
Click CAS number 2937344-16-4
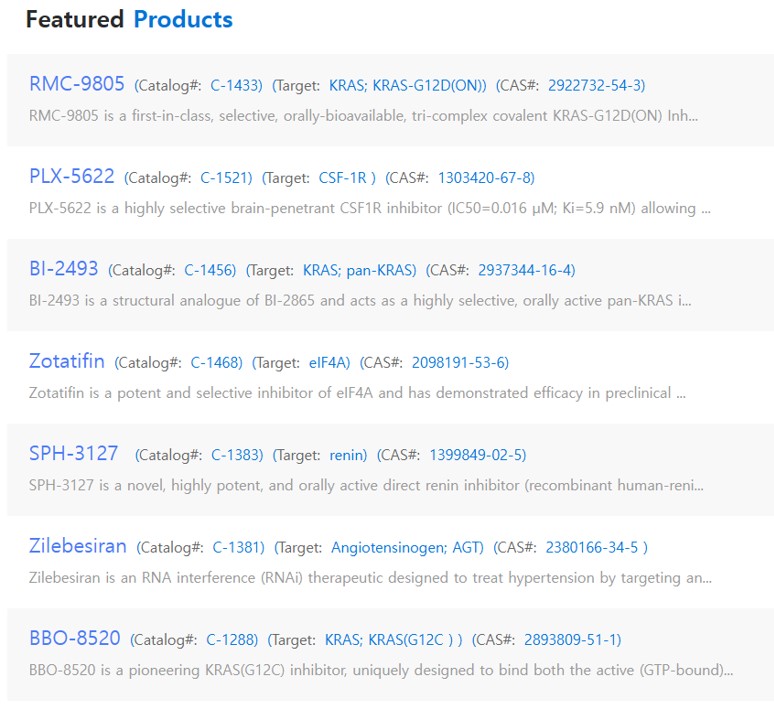[x=526, y=270]
